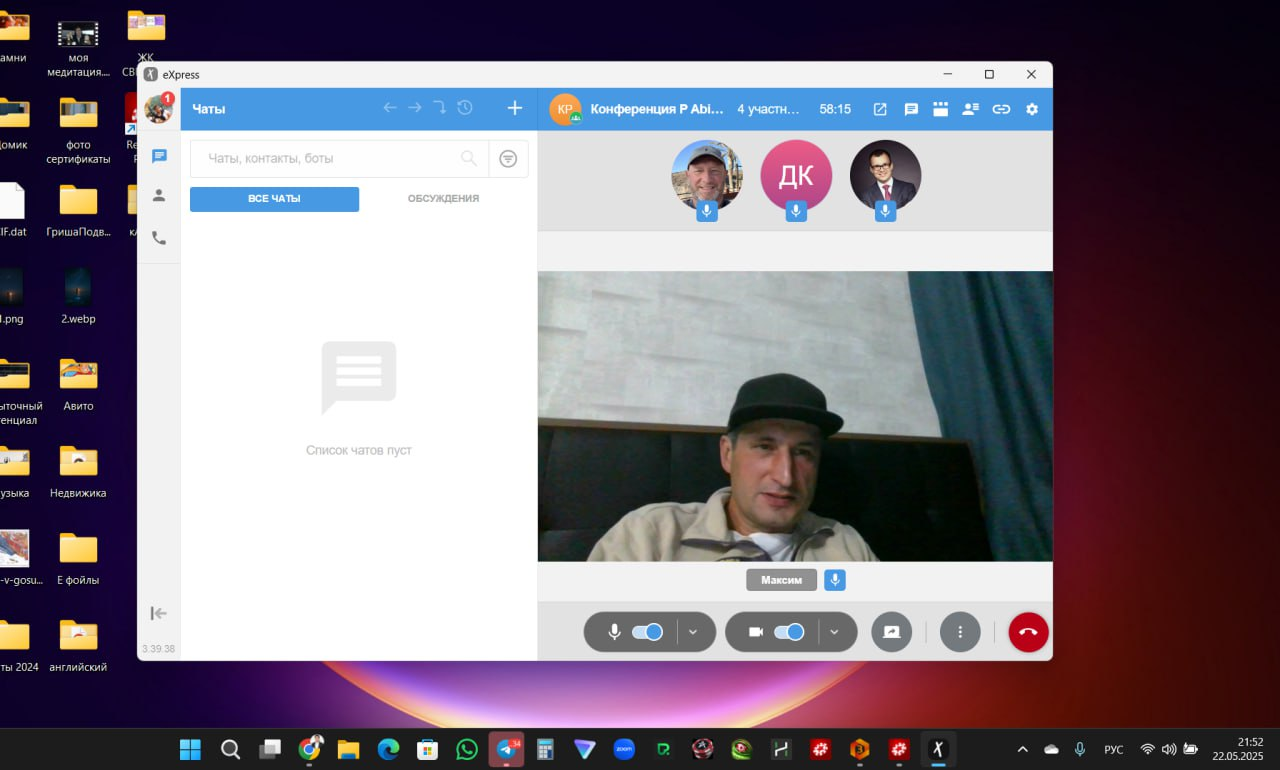Pop the conference out into a separate window

pos(880,109)
